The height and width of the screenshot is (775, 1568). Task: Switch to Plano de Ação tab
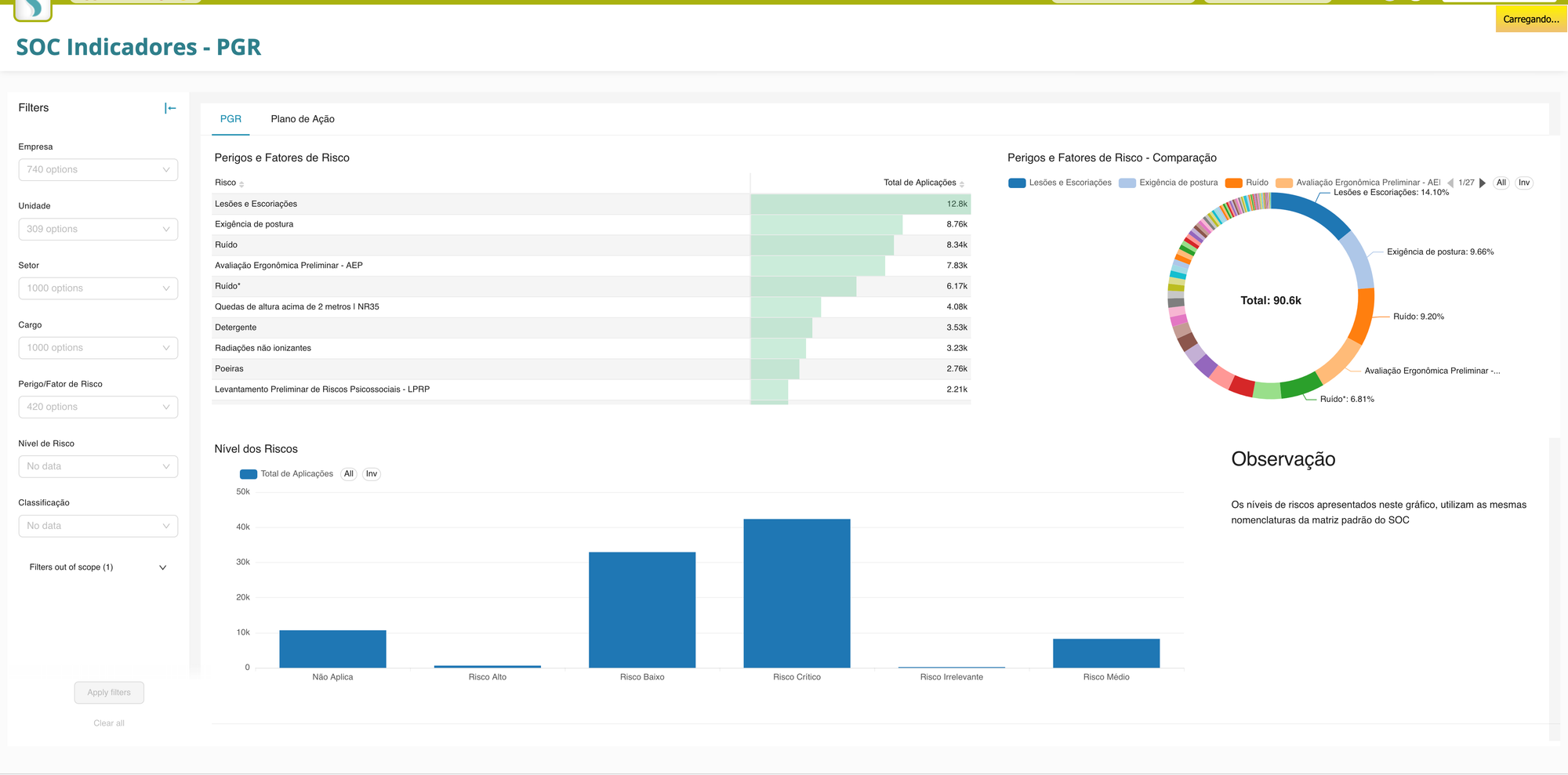tap(303, 119)
